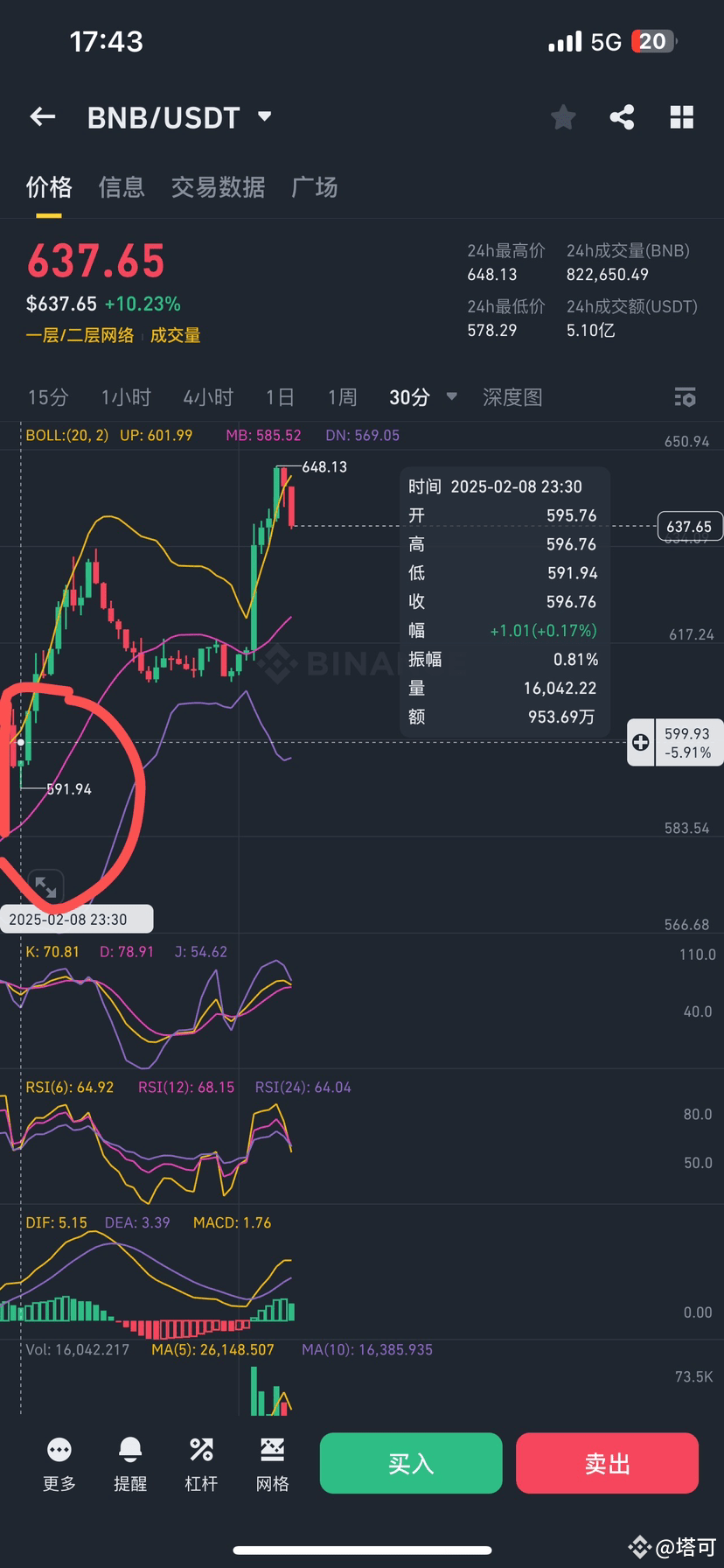Viewport: 724px width, 1568px height.
Task: Tap the battery indicator showing 20
Action: [653, 41]
